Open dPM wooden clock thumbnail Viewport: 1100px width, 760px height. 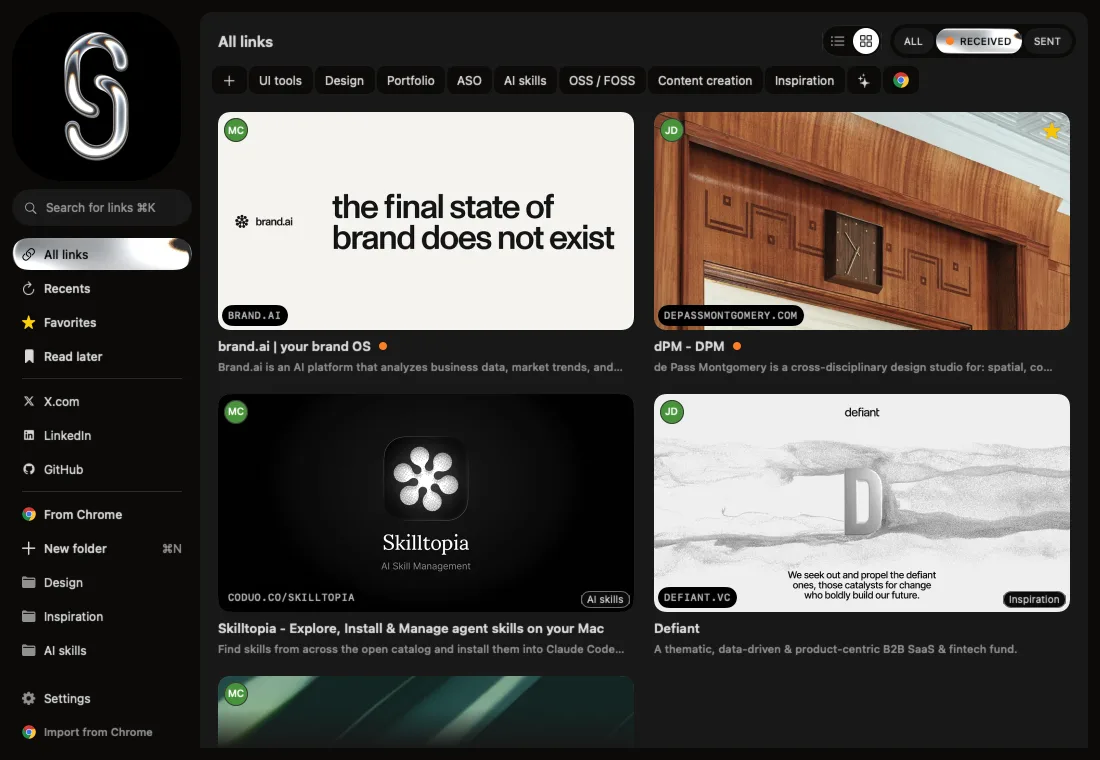[861, 221]
